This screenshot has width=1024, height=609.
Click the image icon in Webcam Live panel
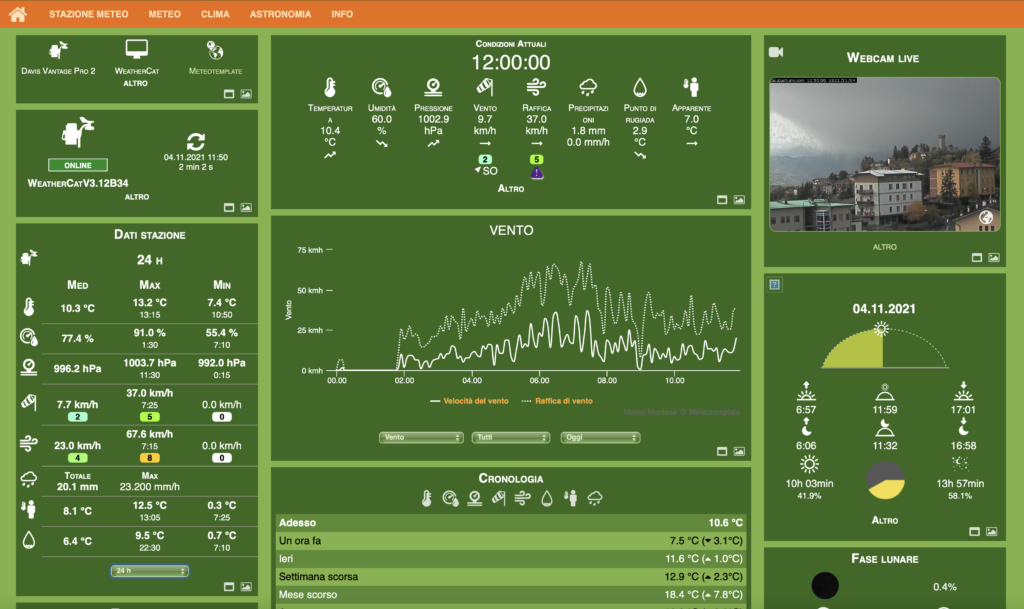(x=993, y=257)
